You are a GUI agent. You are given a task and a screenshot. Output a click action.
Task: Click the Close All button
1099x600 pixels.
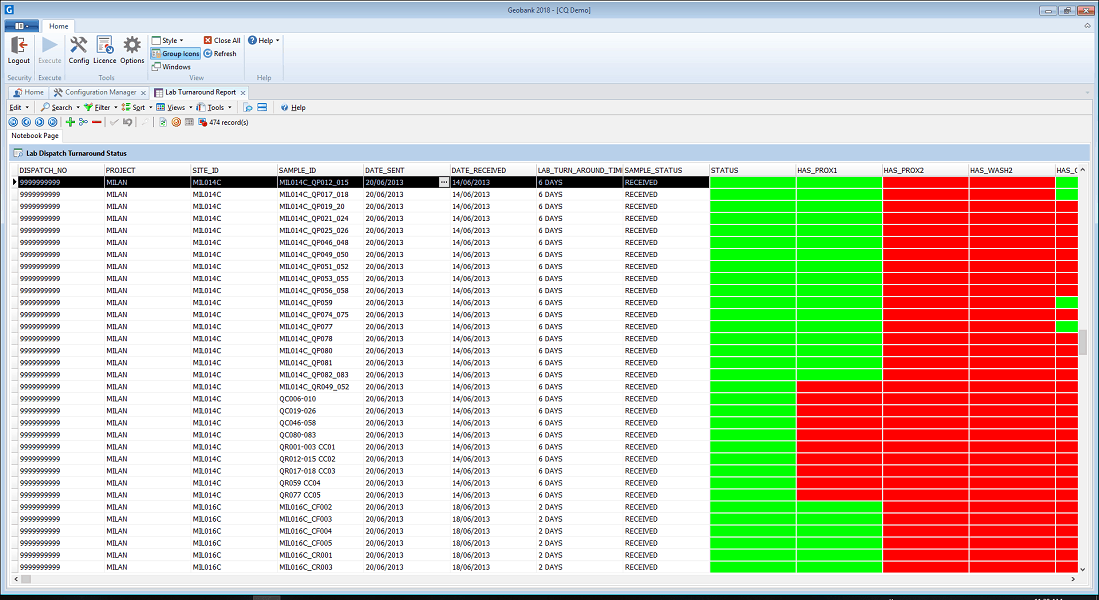click(x=221, y=41)
